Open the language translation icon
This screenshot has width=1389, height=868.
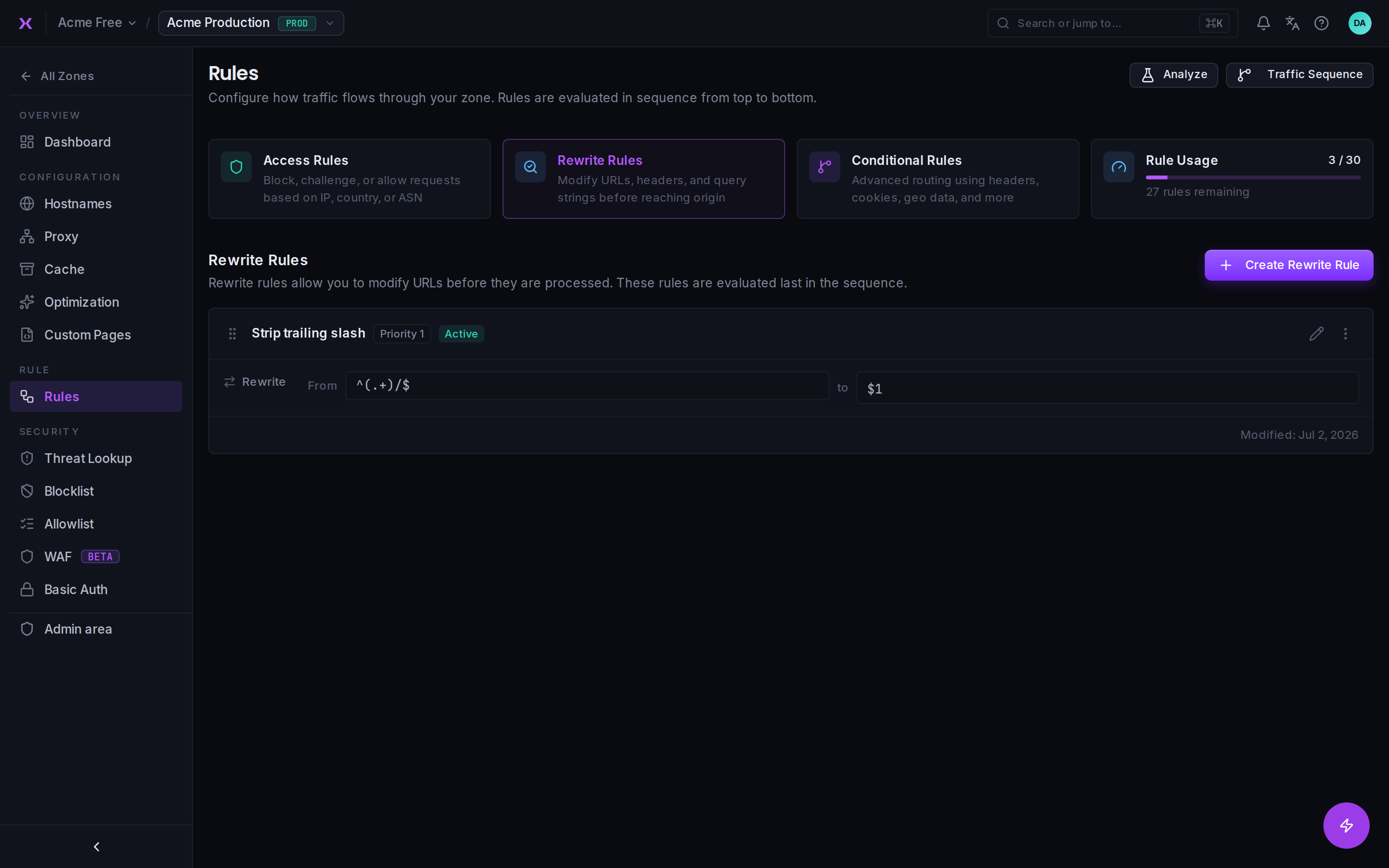pyautogui.click(x=1292, y=23)
